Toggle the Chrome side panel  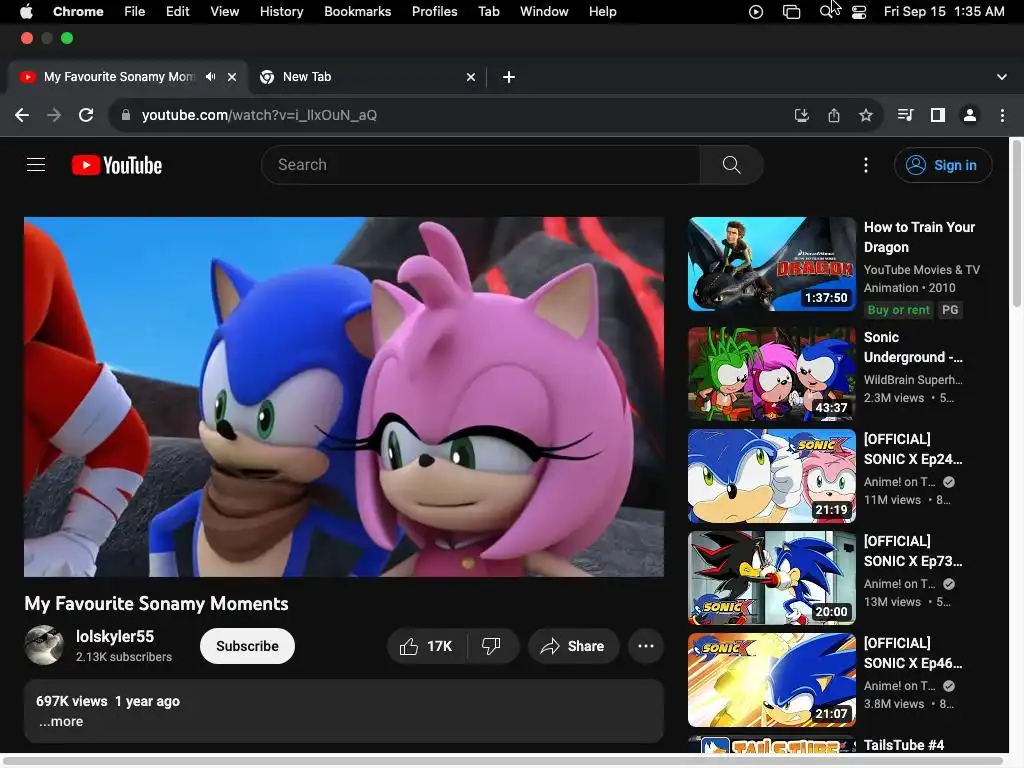[x=938, y=115]
